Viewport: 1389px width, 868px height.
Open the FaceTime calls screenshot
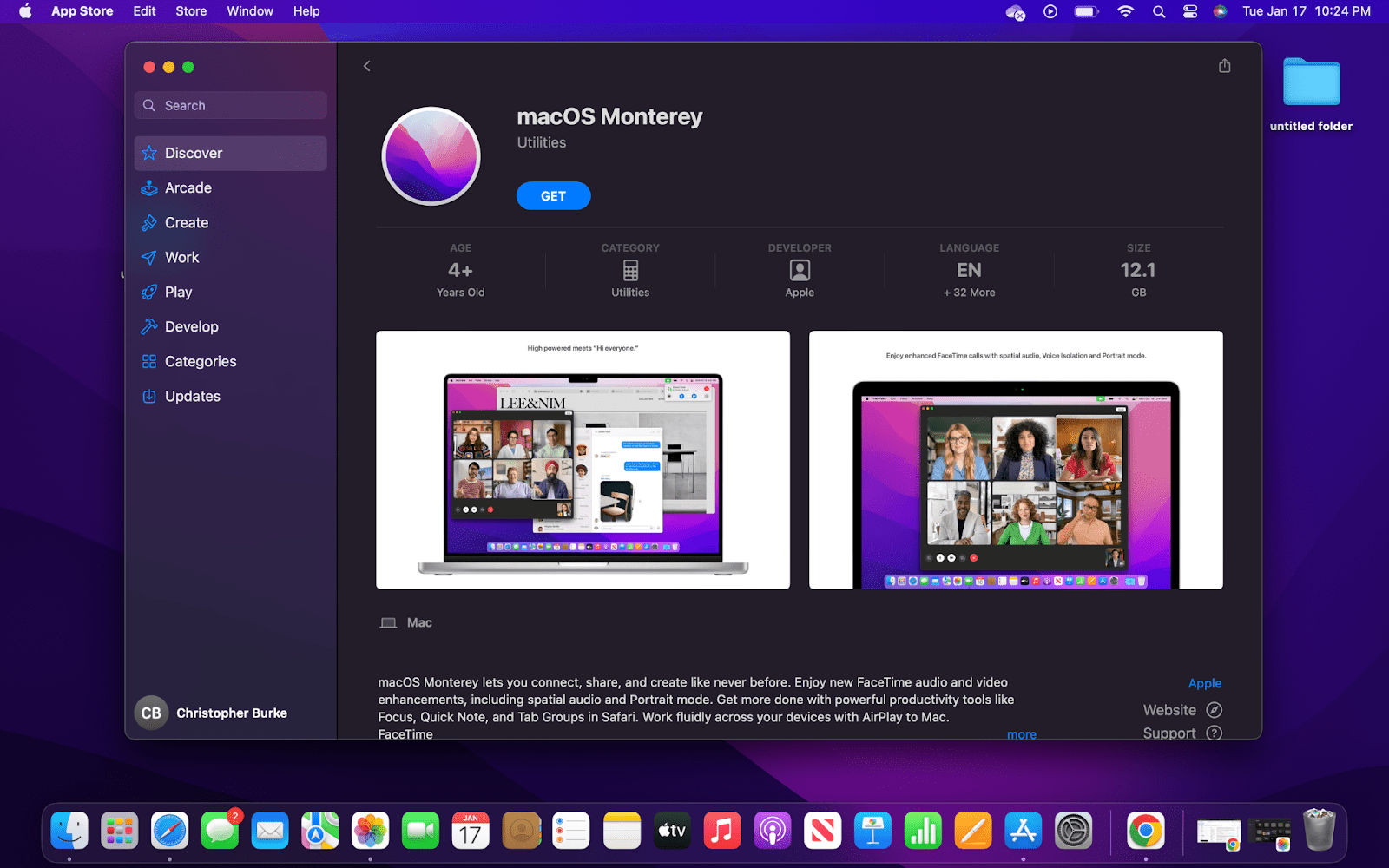tap(1016, 460)
